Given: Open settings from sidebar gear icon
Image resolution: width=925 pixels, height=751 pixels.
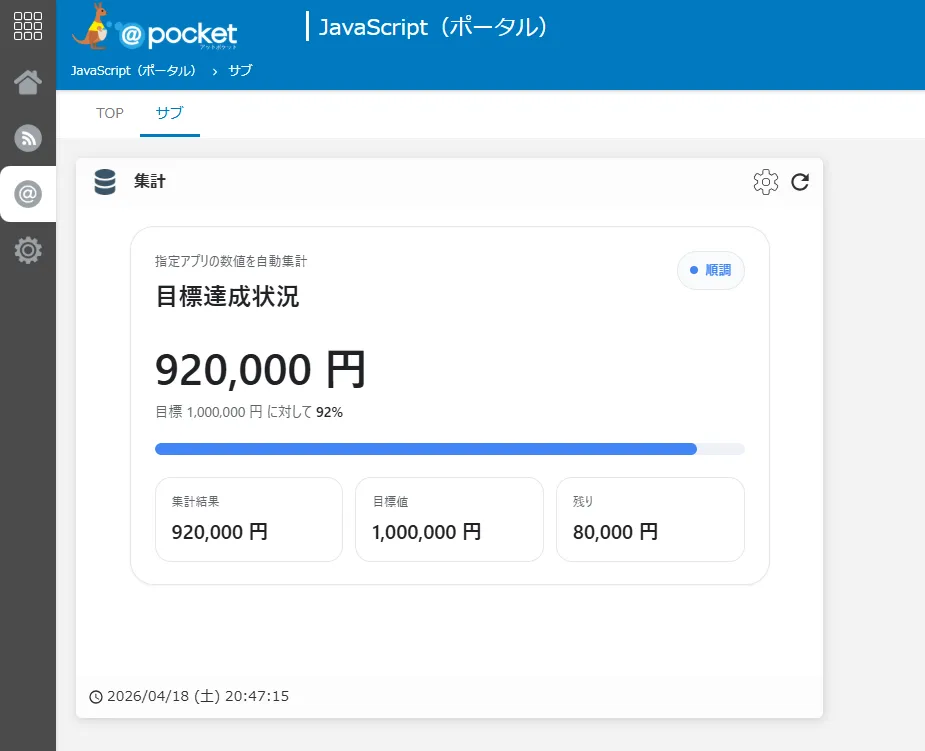Looking at the screenshot, I should tap(28, 250).
